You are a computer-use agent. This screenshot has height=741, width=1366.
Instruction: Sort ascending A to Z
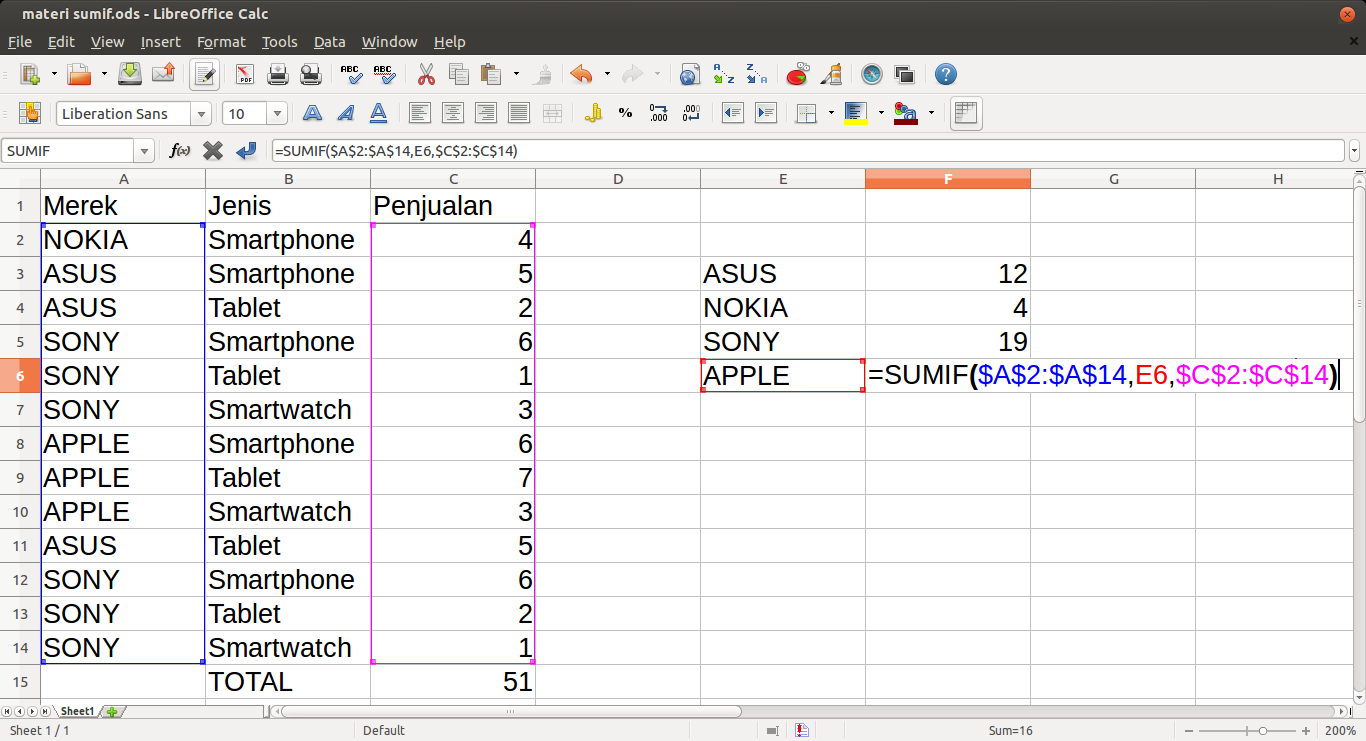pyautogui.click(x=723, y=74)
